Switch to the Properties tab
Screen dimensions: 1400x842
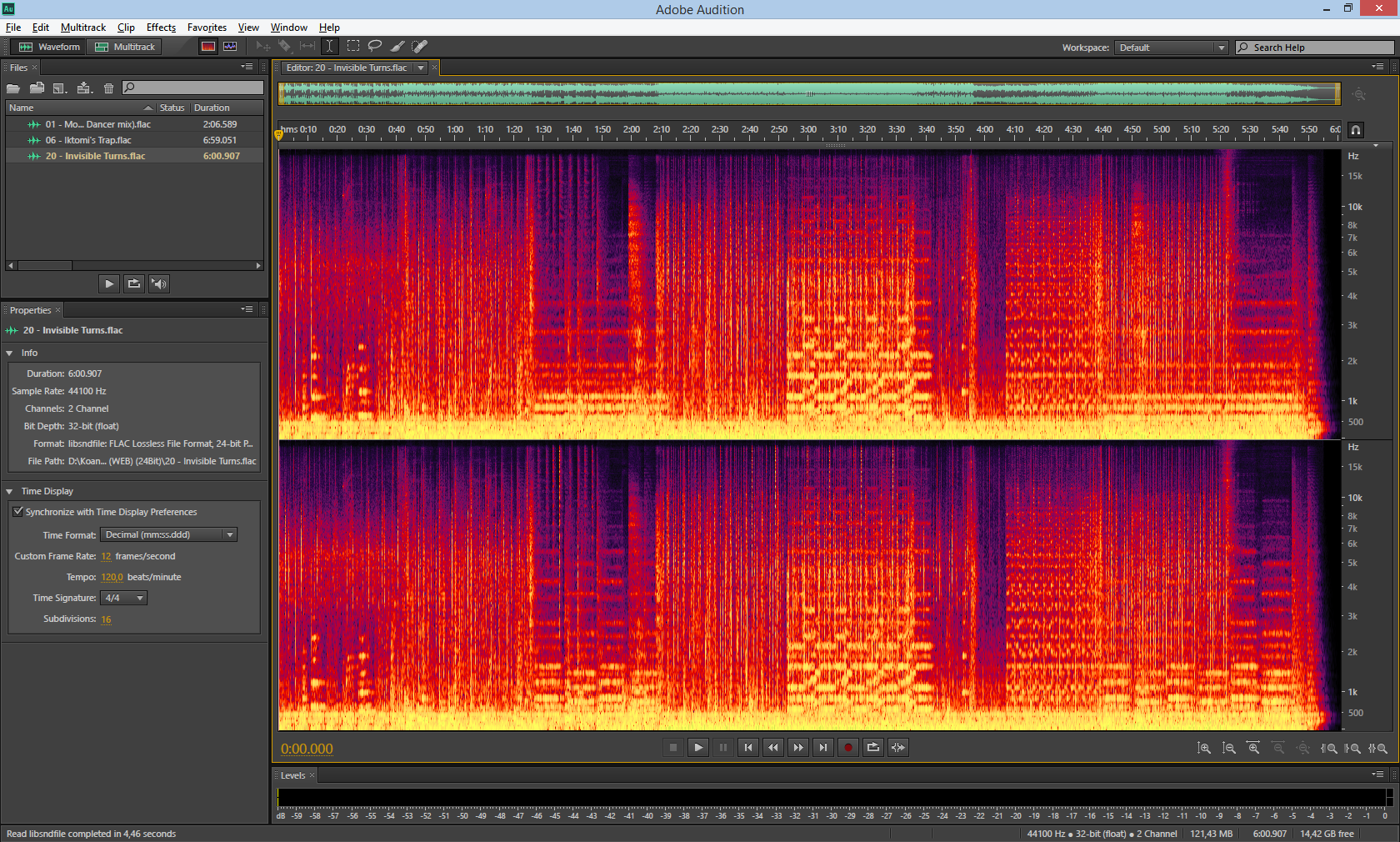pyautogui.click(x=31, y=310)
